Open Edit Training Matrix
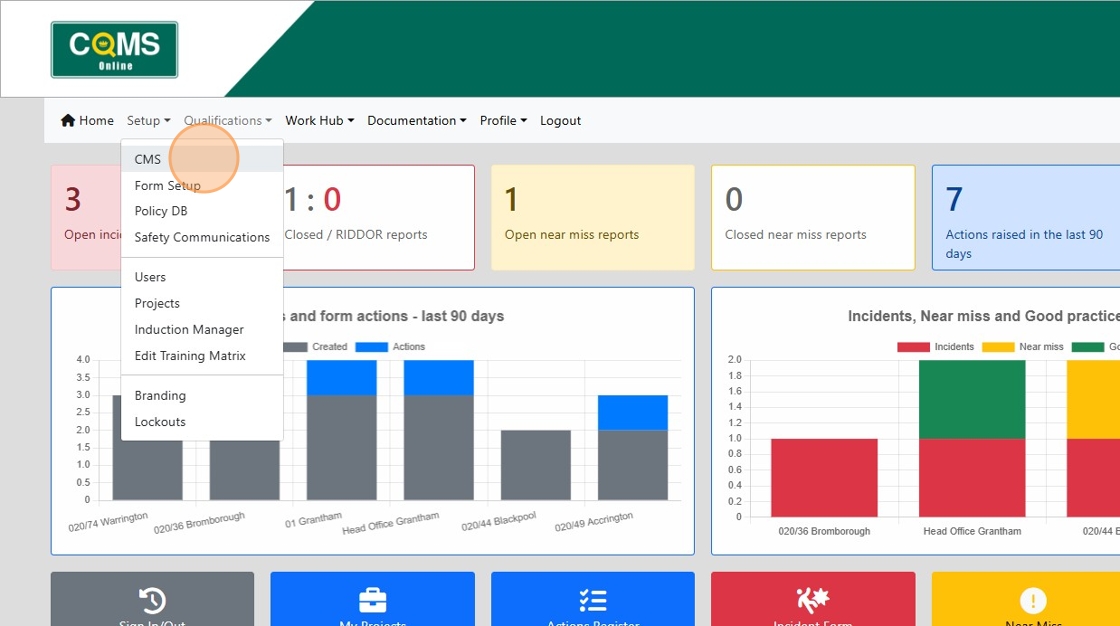This screenshot has width=1120, height=626. (x=190, y=355)
